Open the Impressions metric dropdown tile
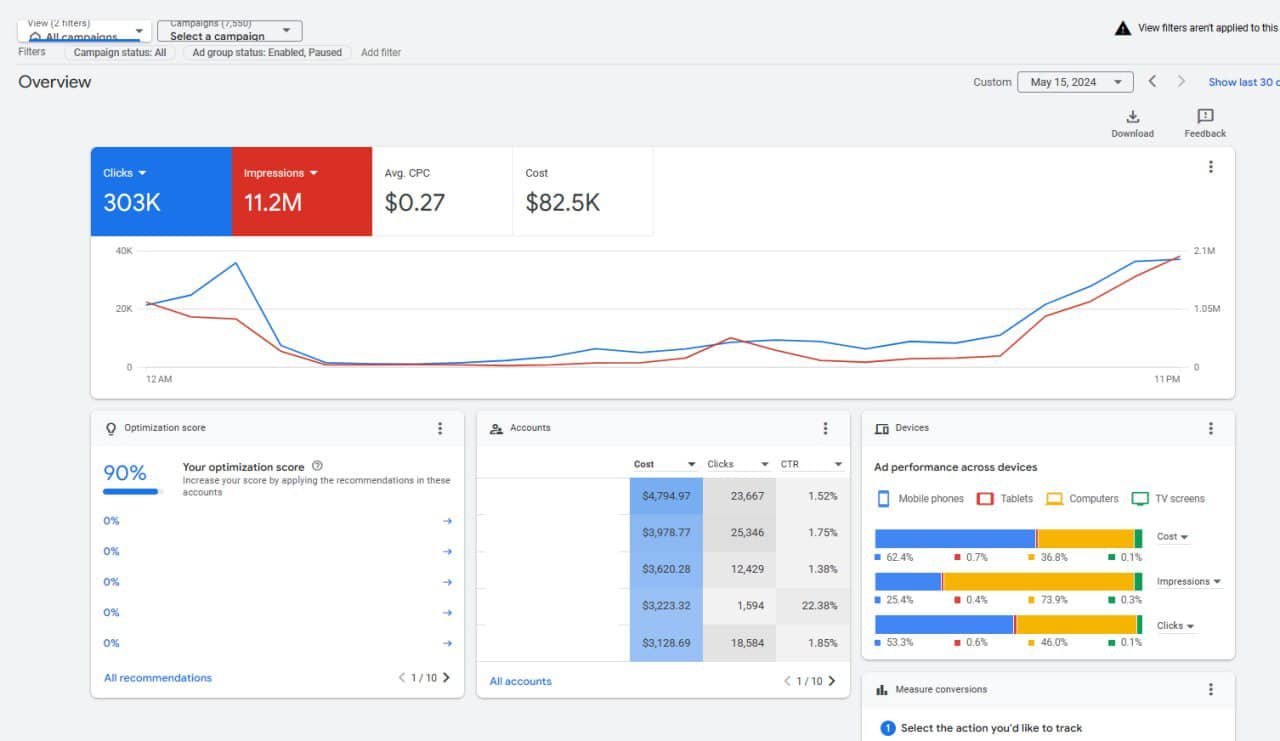 [x=302, y=191]
